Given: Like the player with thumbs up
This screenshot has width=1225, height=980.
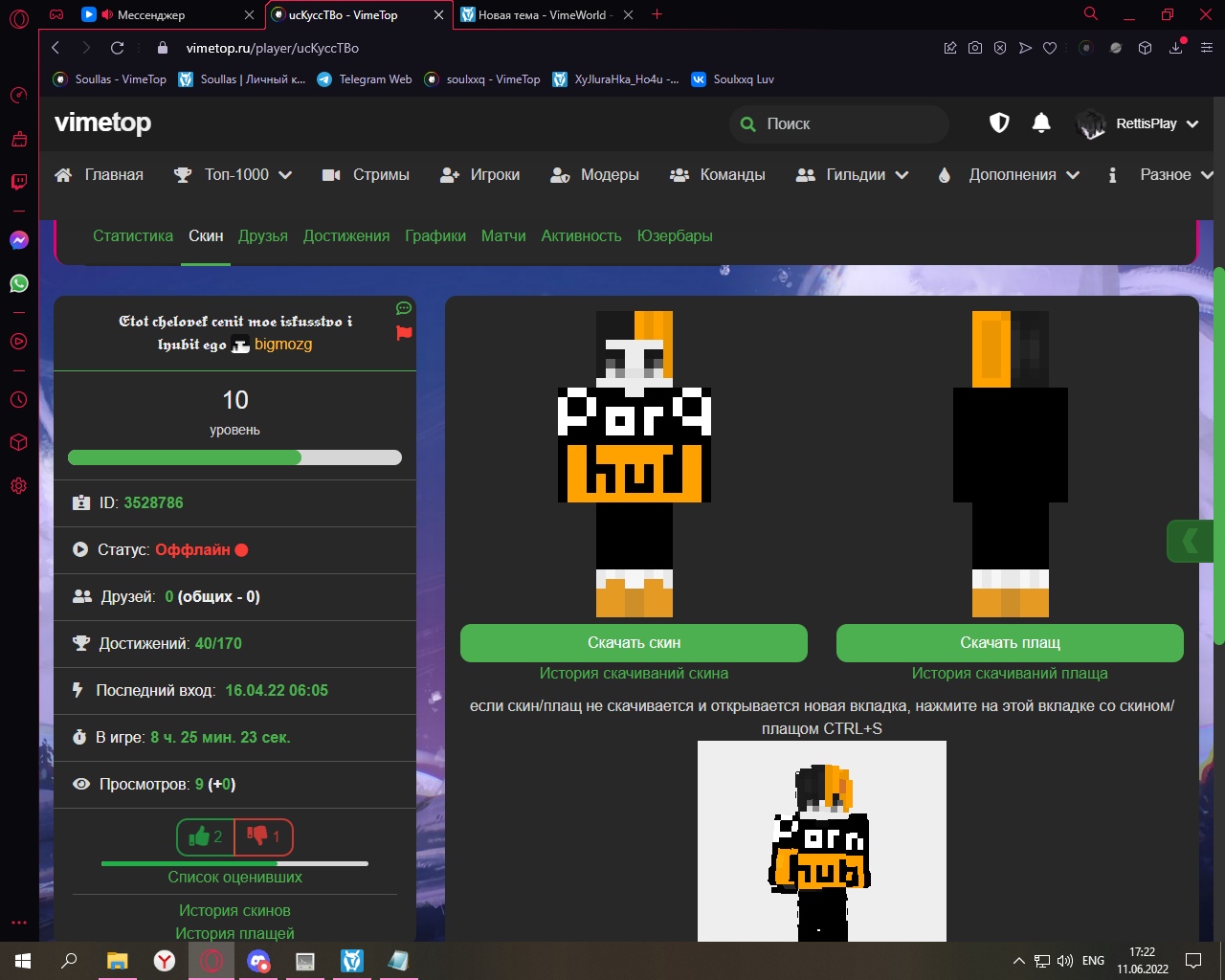Looking at the screenshot, I should click(x=205, y=837).
